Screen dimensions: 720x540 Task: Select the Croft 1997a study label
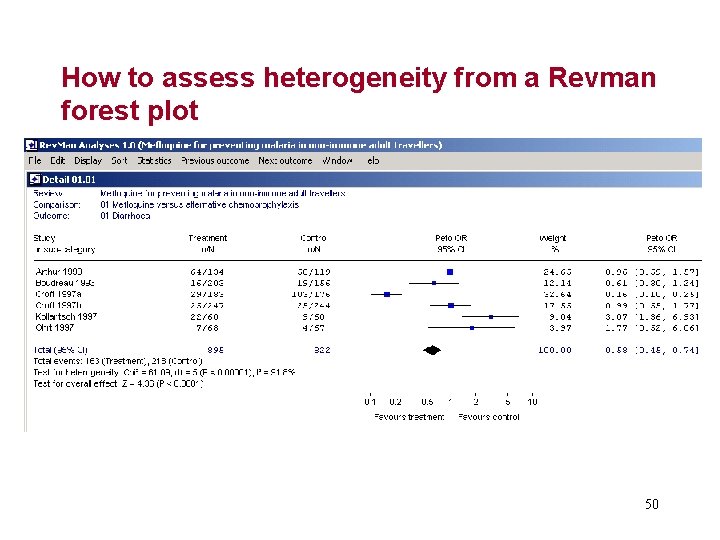pyautogui.click(x=58, y=294)
